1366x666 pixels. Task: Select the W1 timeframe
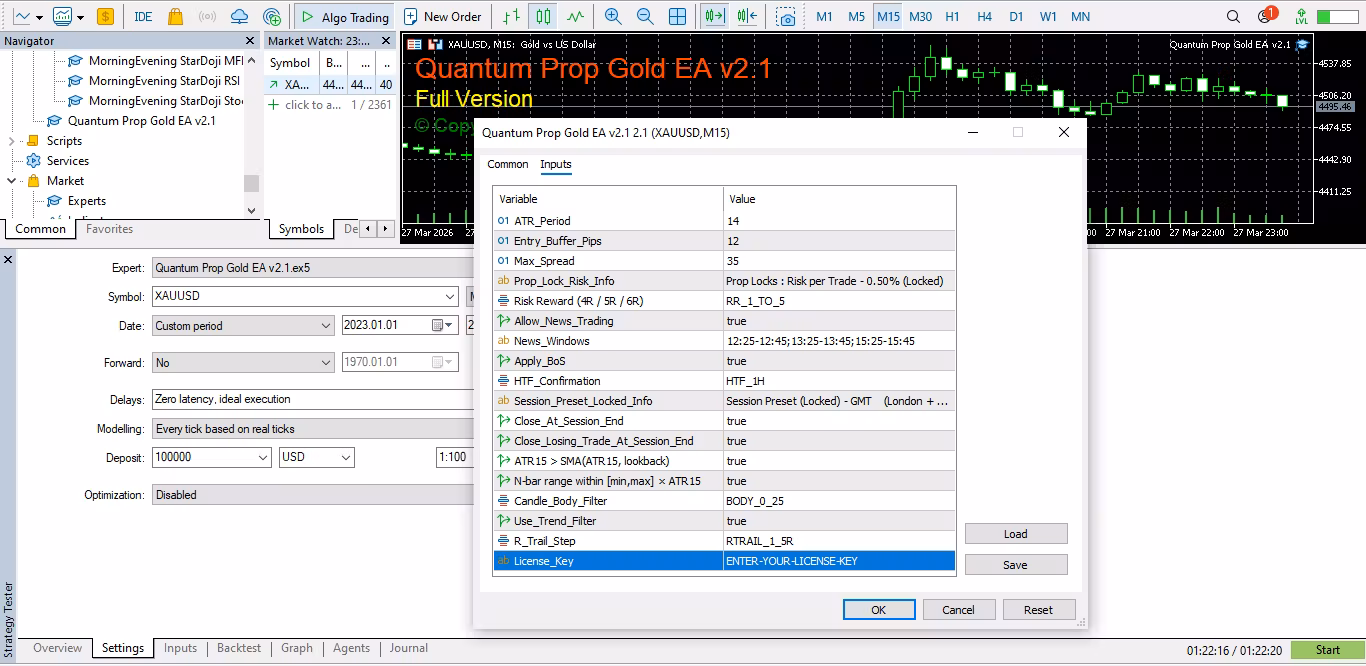(1048, 17)
